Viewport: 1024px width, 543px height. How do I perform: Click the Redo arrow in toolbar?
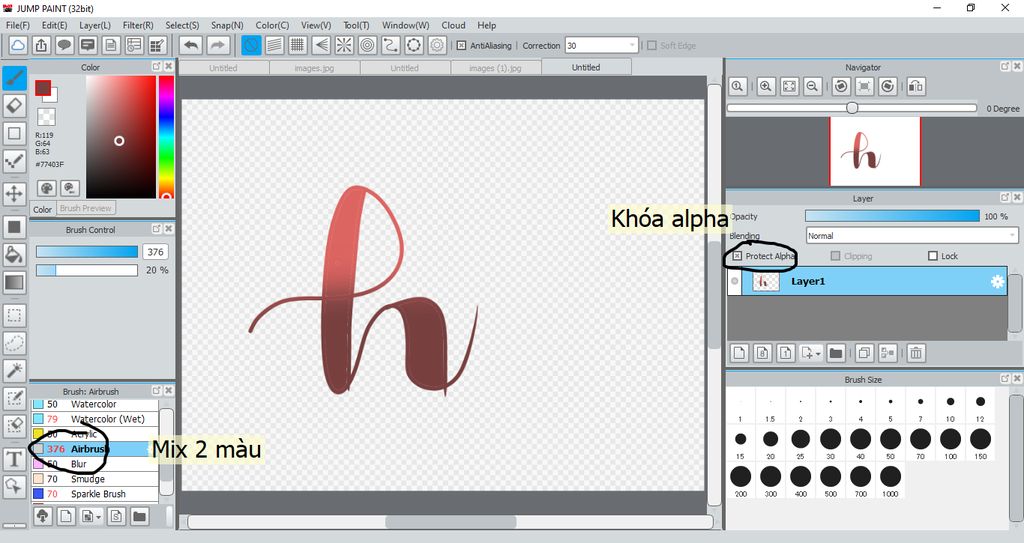[x=218, y=45]
